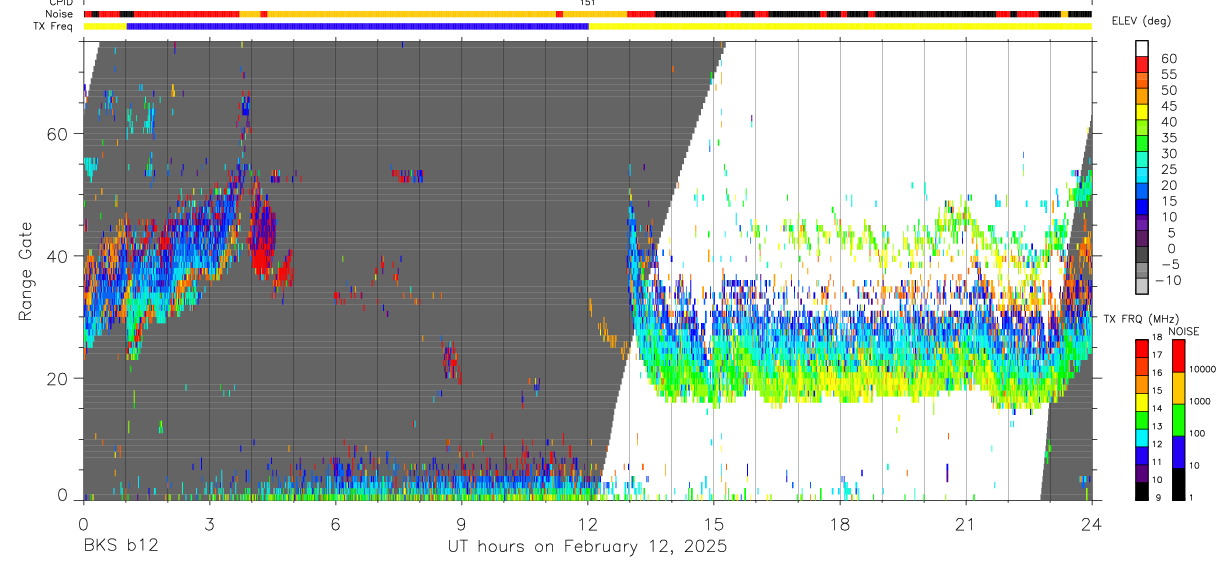Select the green 100 noise legend block
Screen dimensions: 1228x567
[x=1178, y=420]
